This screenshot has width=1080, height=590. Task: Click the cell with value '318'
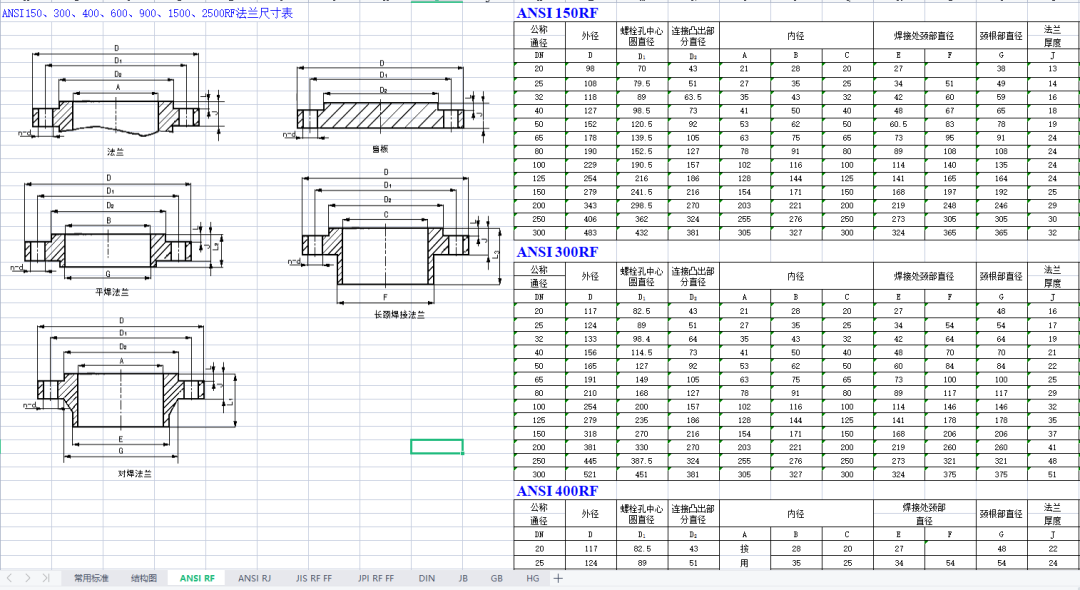(590, 434)
